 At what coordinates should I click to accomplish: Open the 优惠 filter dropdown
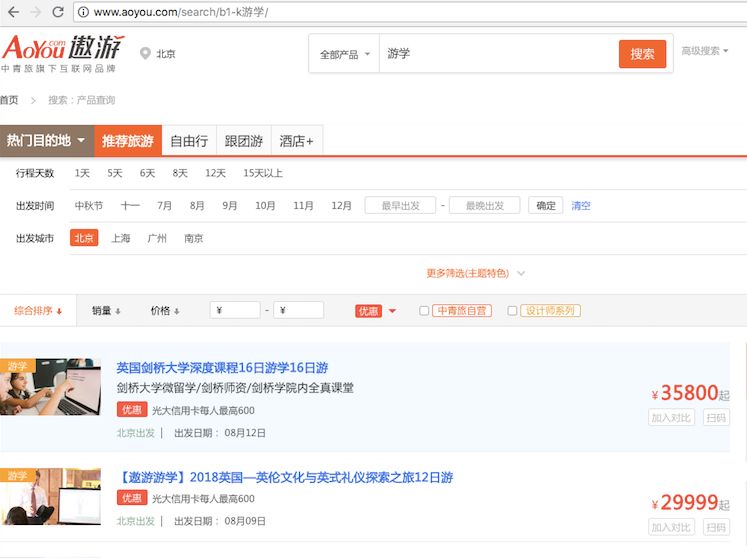point(376,311)
